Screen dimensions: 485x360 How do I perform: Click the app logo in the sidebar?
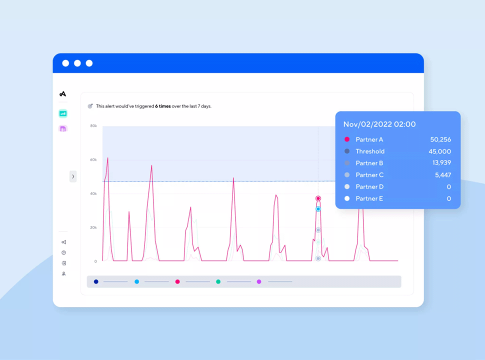click(63, 94)
